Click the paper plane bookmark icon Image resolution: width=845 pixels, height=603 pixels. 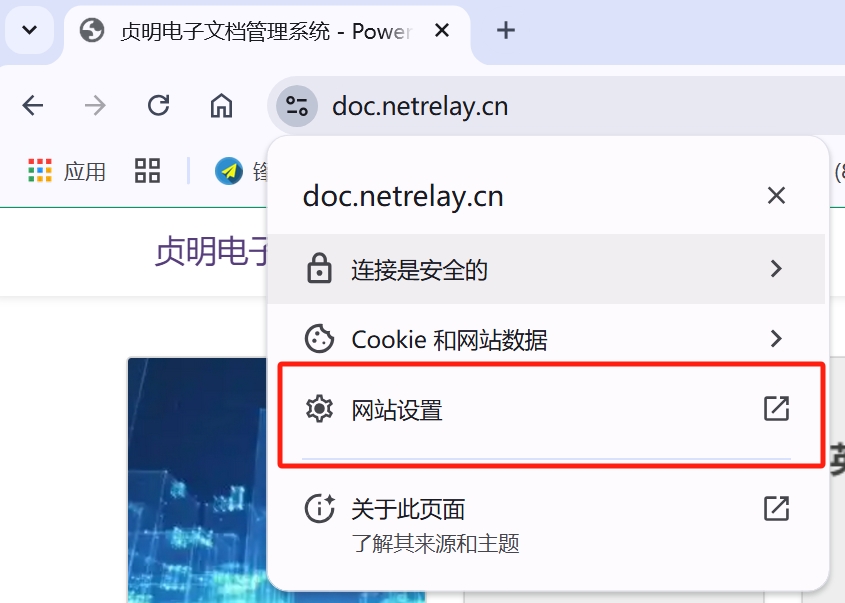pyautogui.click(x=228, y=171)
